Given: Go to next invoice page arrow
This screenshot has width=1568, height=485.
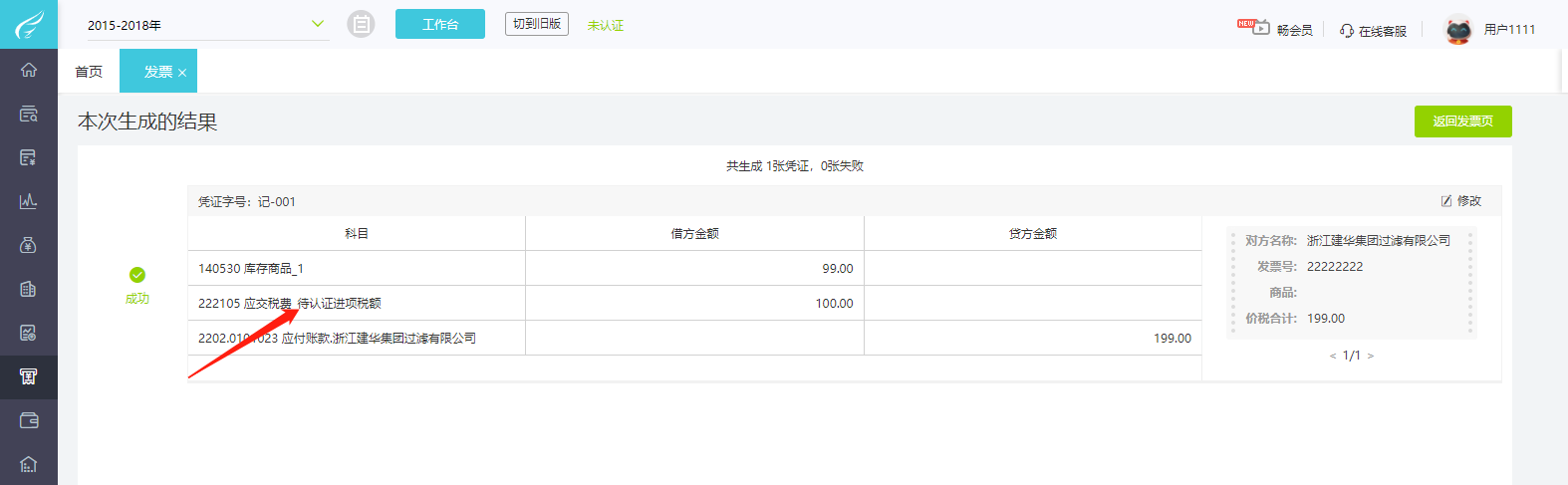Looking at the screenshot, I should 1371,356.
